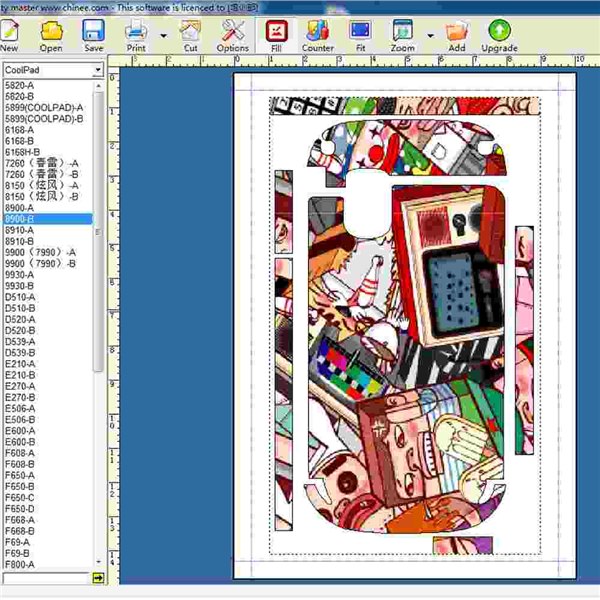Image resolution: width=600 pixels, height=600 pixels.
Task: Select model 9930-A
Action: tap(20, 275)
